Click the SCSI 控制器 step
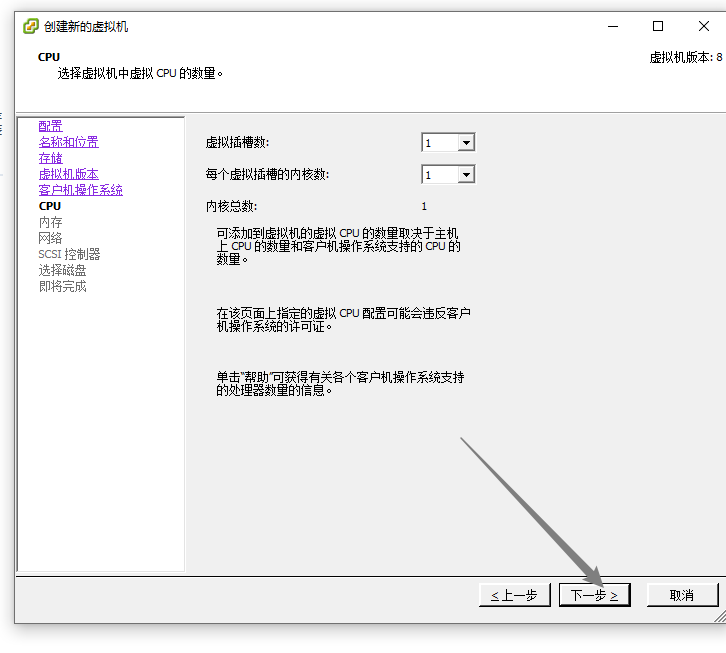Viewport: 726px width, 653px height. pos(69,254)
